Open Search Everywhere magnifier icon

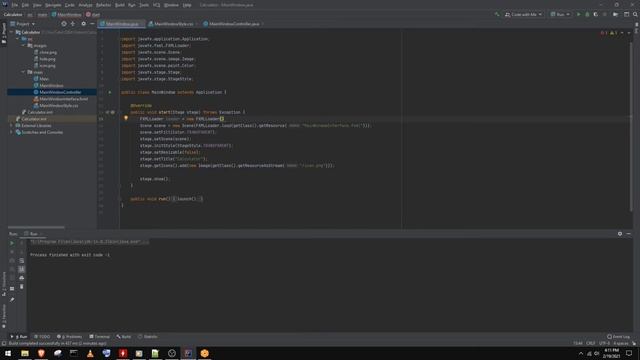coord(635,14)
